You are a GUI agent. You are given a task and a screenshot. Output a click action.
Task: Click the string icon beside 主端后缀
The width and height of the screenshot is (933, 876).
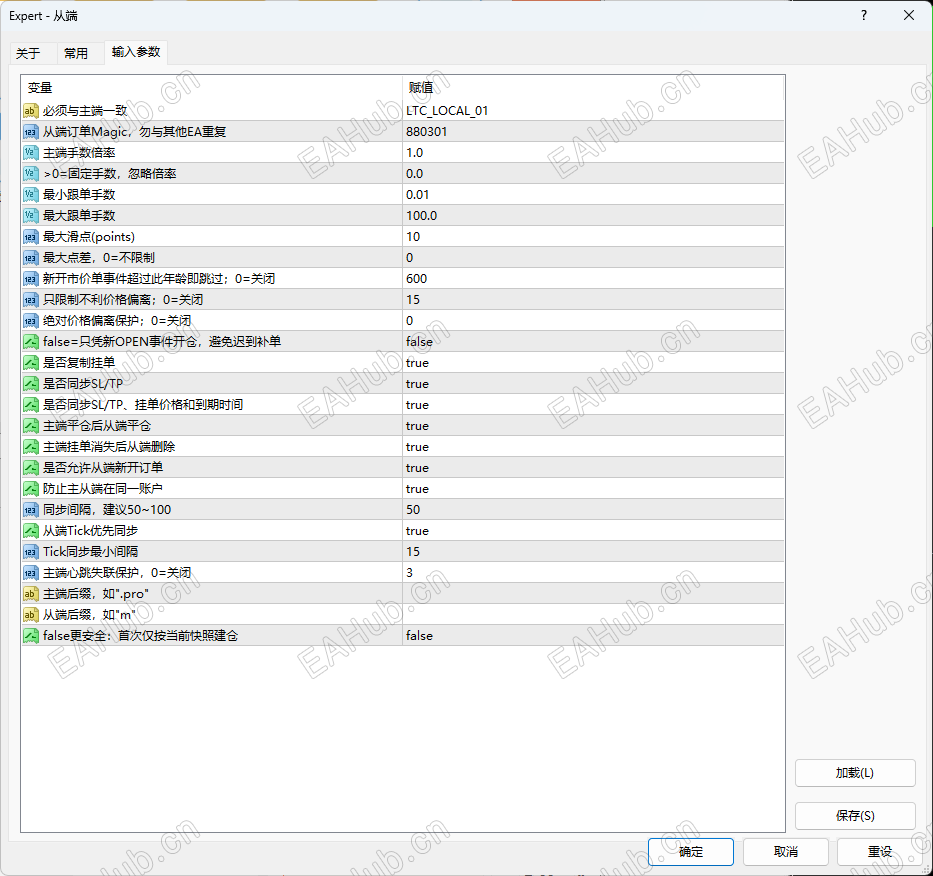pos(31,594)
